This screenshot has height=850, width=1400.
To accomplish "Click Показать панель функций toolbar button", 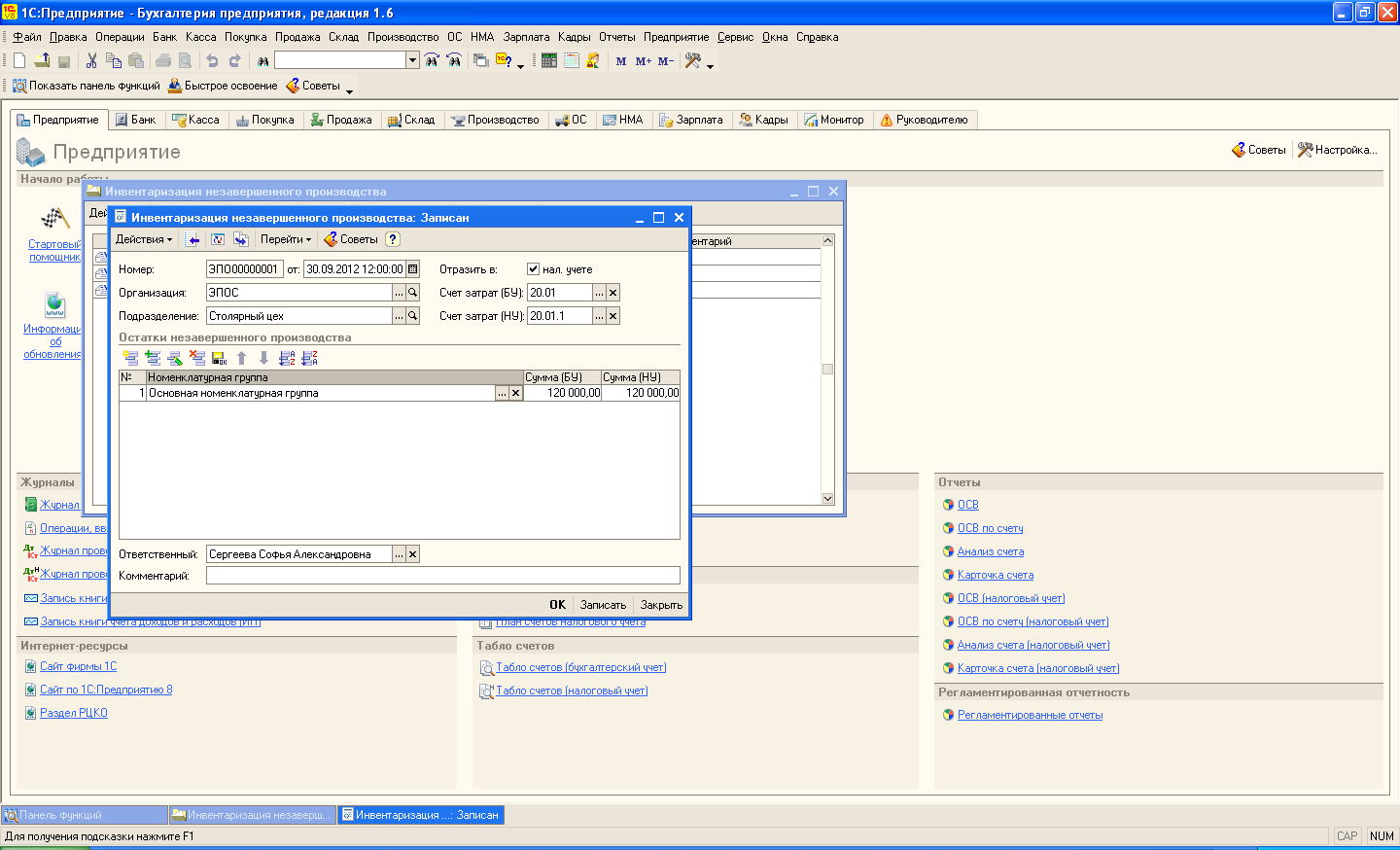I will coord(86,86).
